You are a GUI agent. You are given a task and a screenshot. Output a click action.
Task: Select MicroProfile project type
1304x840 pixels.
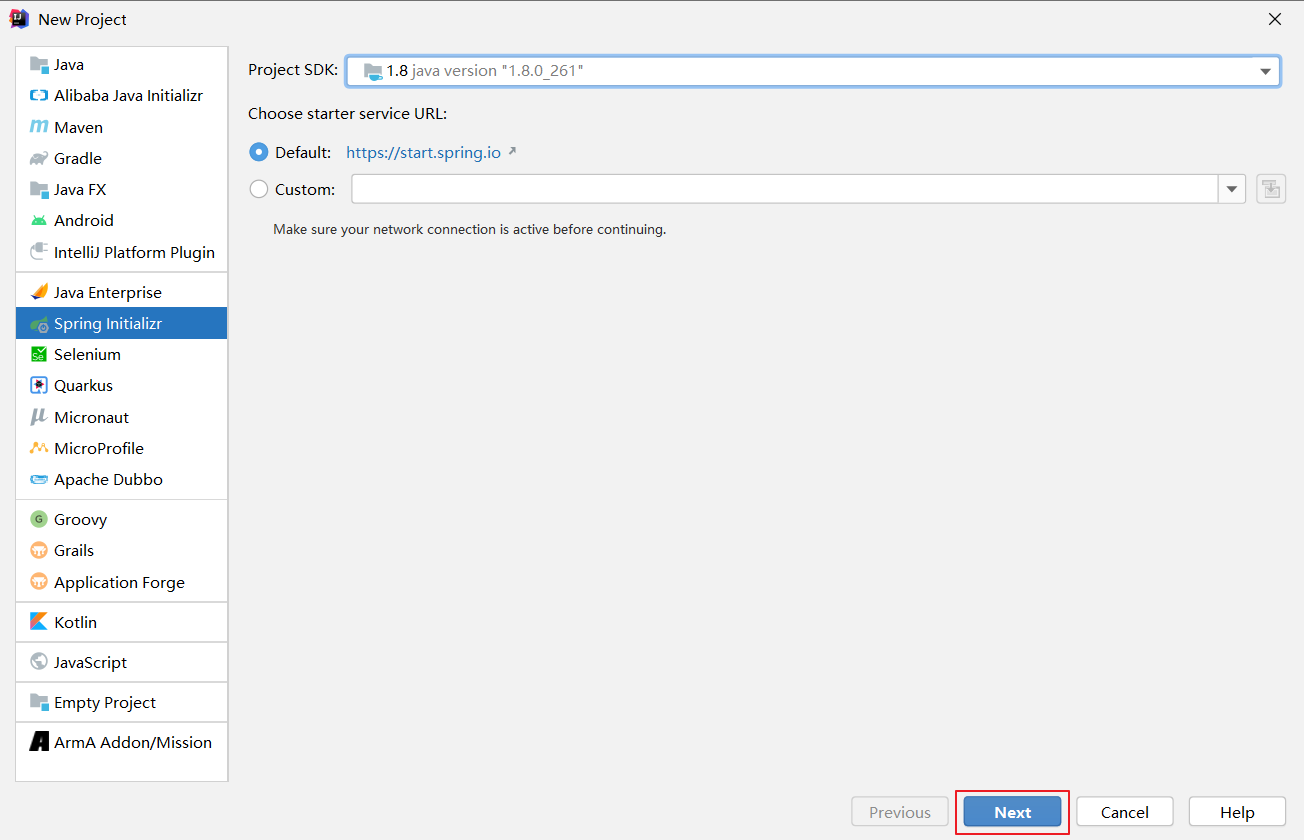[x=122, y=448]
